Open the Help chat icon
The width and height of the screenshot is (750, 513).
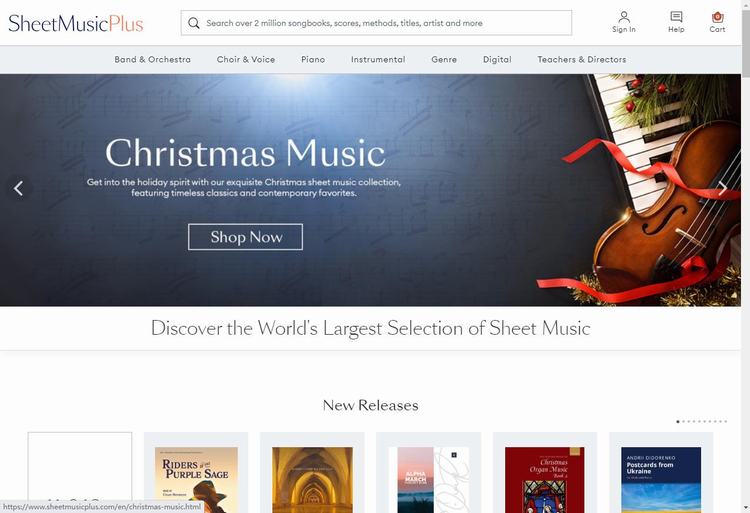(676, 17)
